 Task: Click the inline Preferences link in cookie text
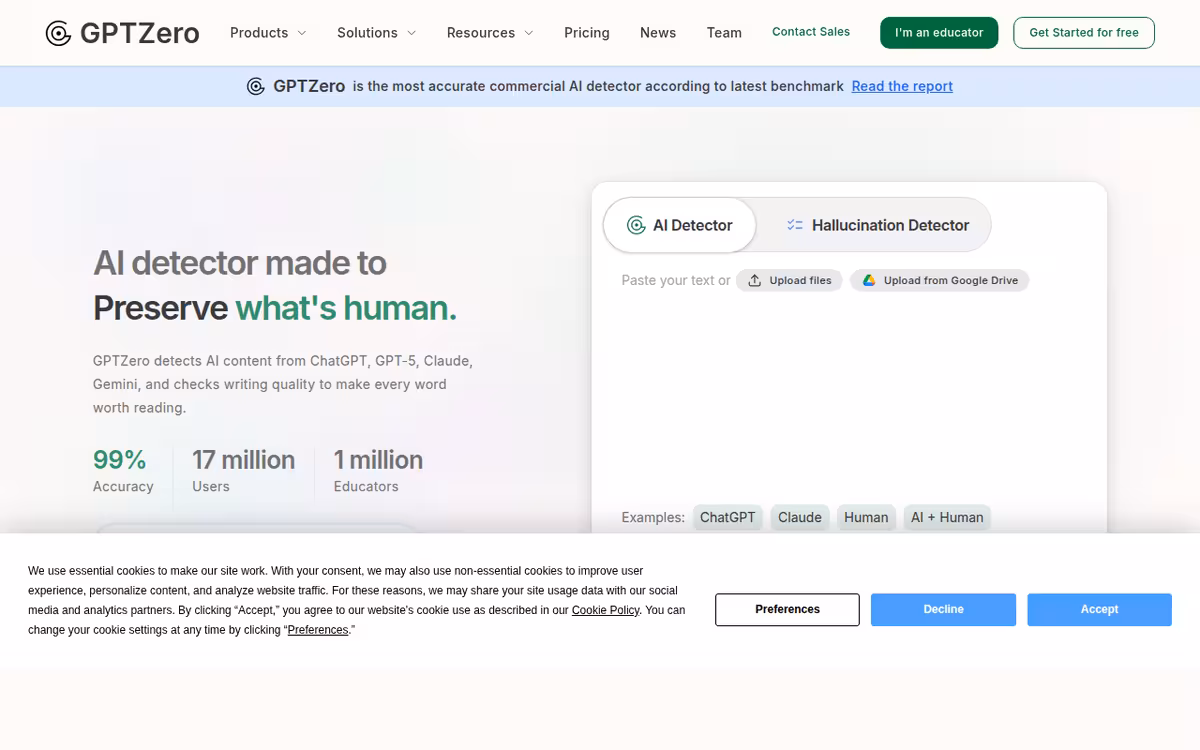[x=318, y=630]
